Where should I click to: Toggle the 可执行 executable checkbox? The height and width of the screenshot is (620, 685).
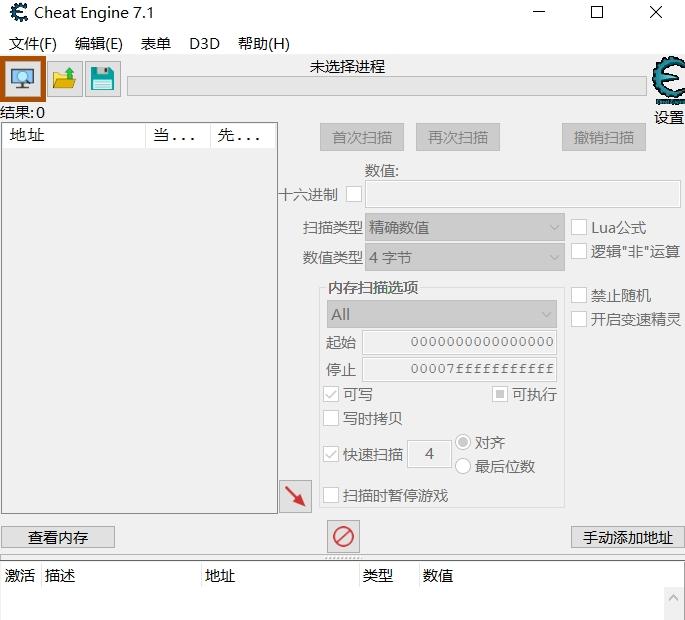point(500,395)
